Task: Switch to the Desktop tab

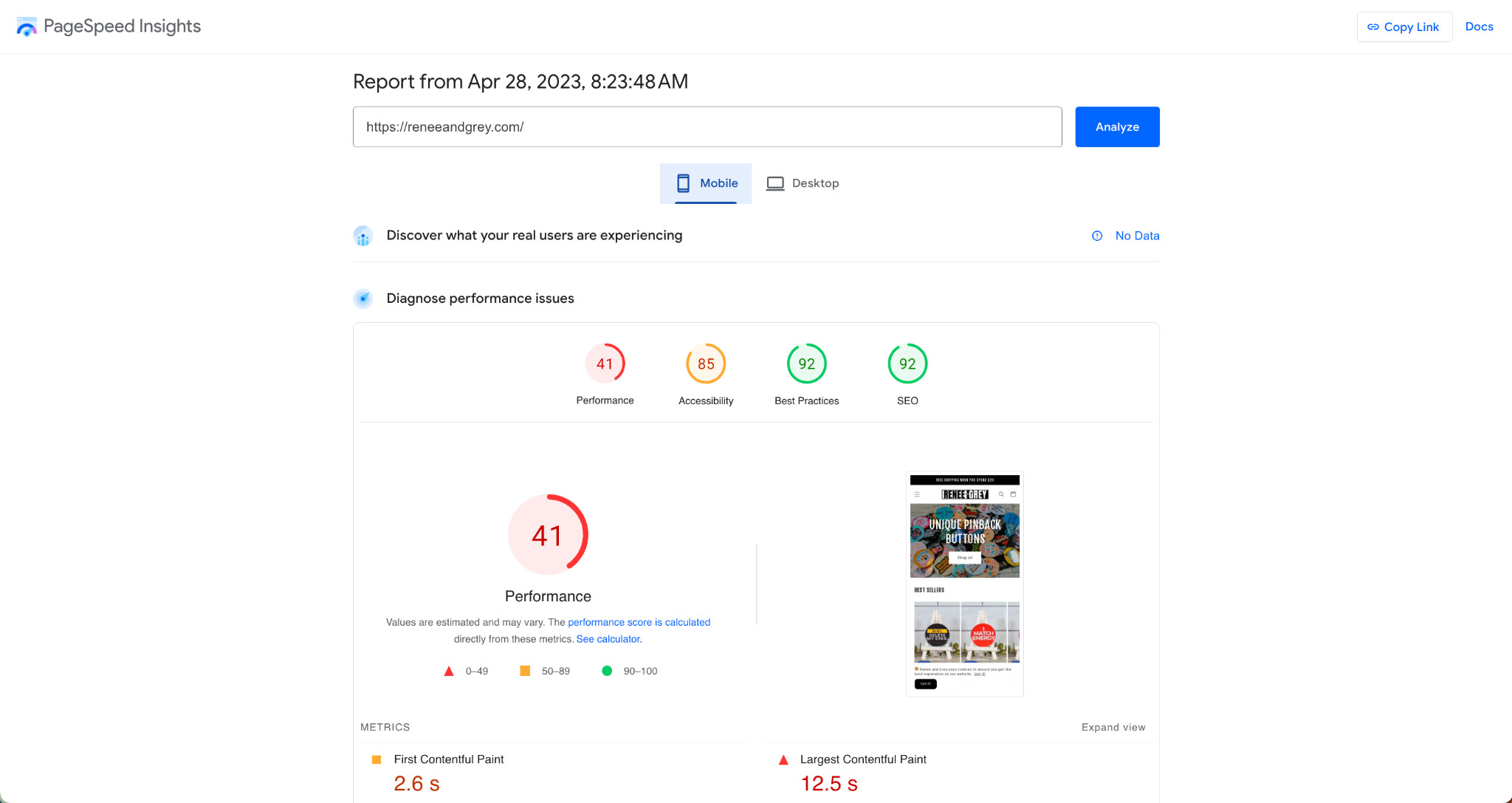Action: coord(803,183)
